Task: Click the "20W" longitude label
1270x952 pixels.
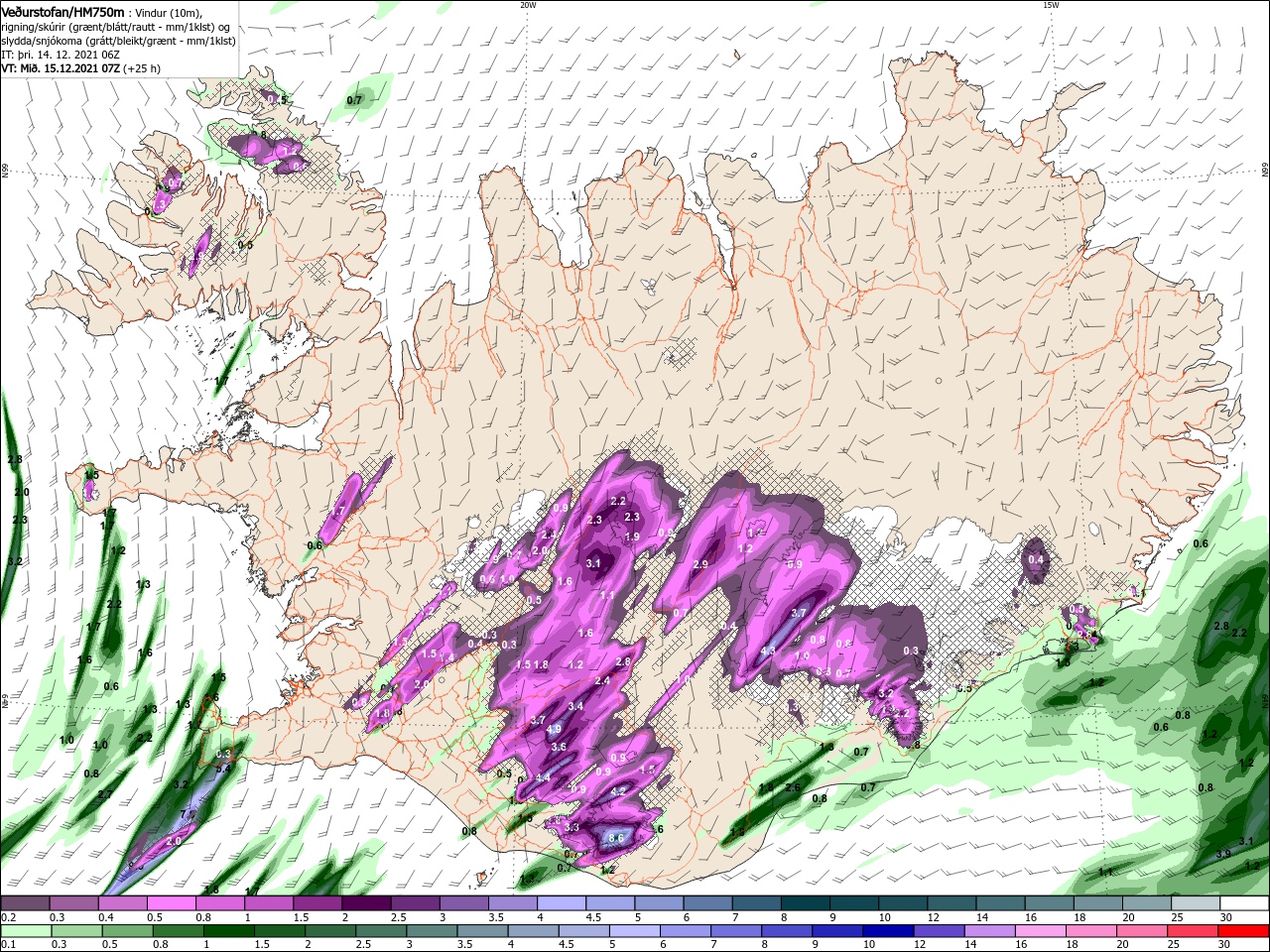Action: point(528,5)
